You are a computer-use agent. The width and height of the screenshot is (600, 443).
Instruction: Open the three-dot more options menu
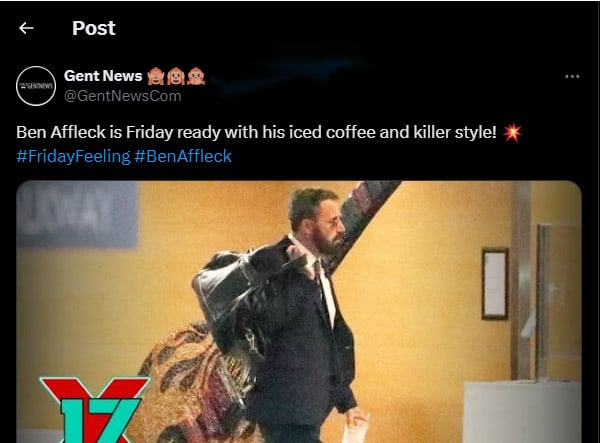tap(572, 77)
